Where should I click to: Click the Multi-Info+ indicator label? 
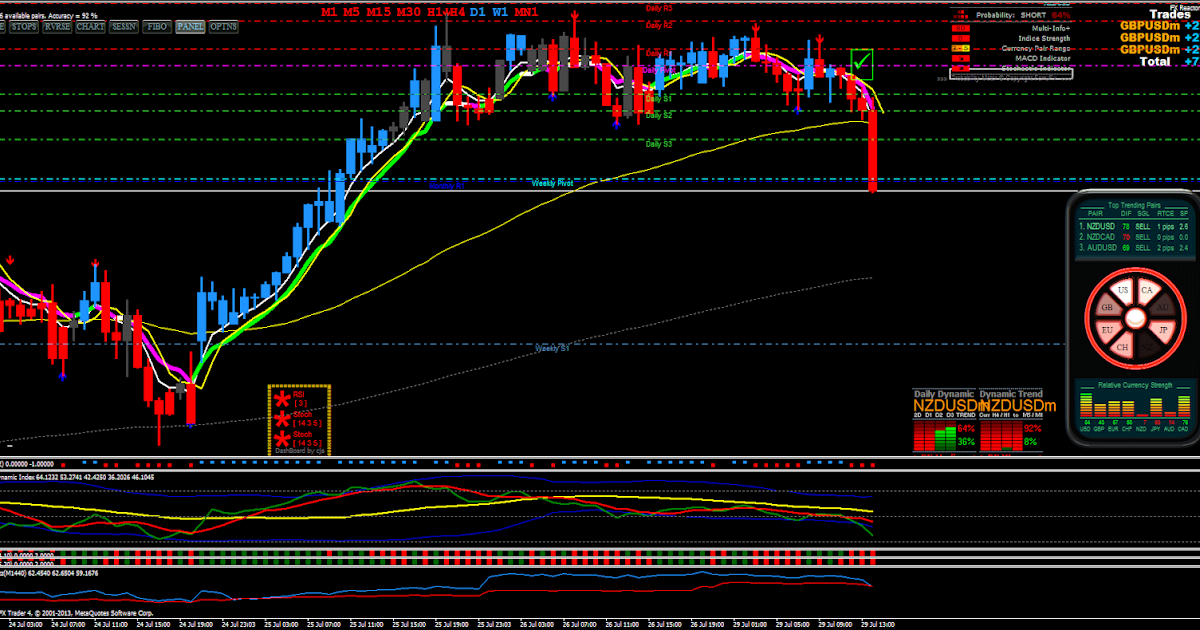(x=1051, y=28)
